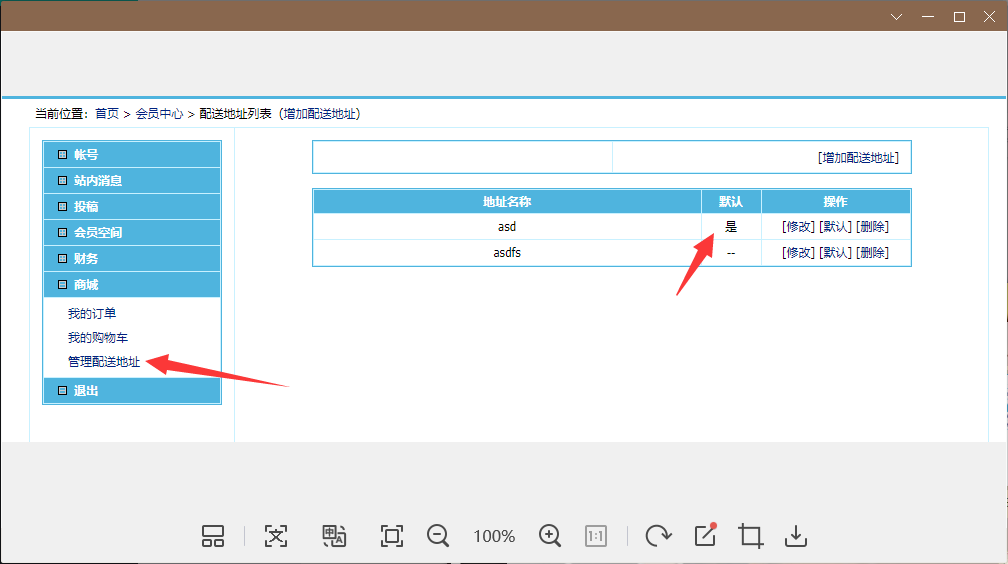Open the thumbnail gallery view icon
This screenshot has width=1008, height=564.
pos(213,536)
